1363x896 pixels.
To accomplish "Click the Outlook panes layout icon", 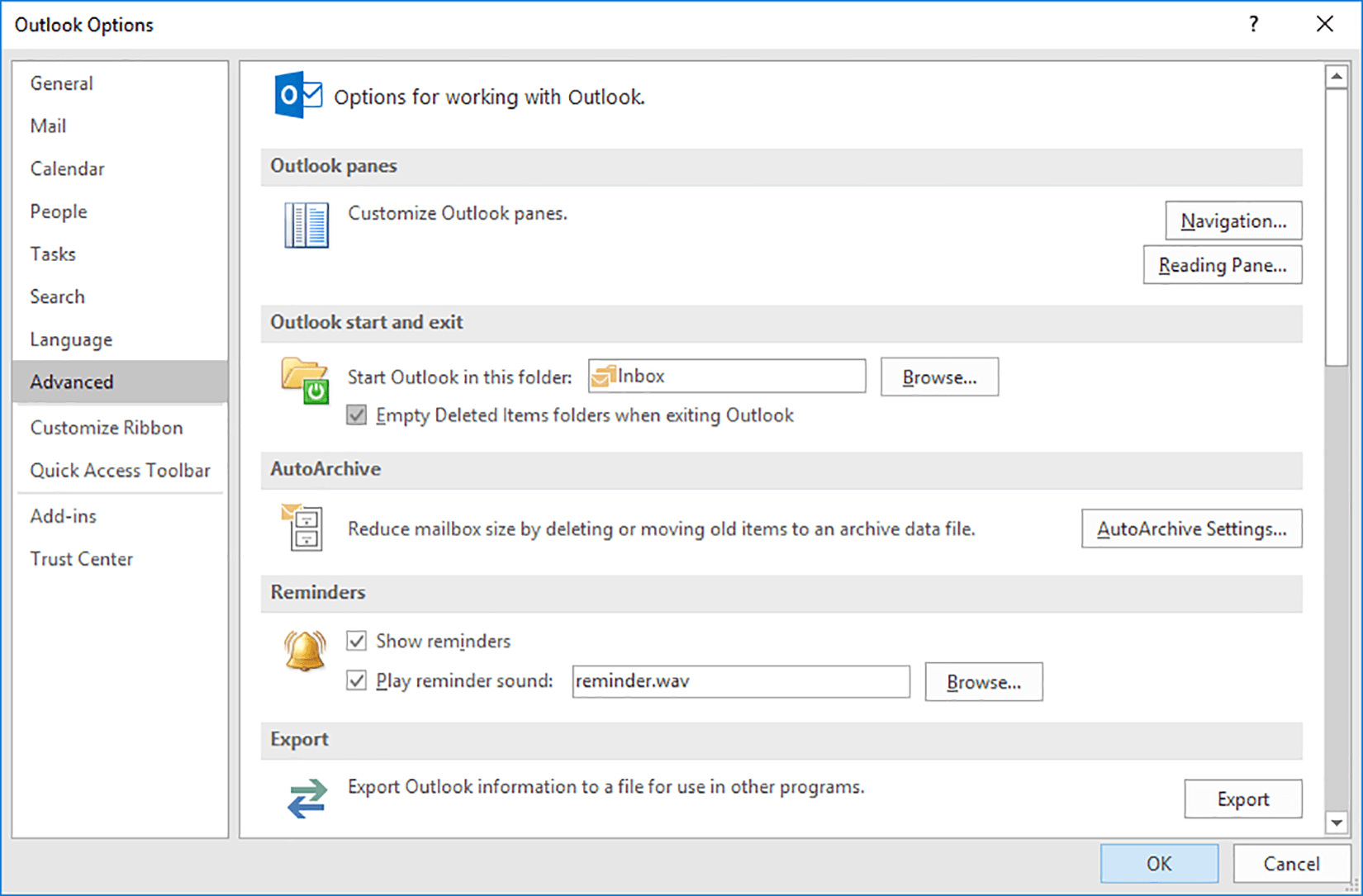I will click(306, 225).
